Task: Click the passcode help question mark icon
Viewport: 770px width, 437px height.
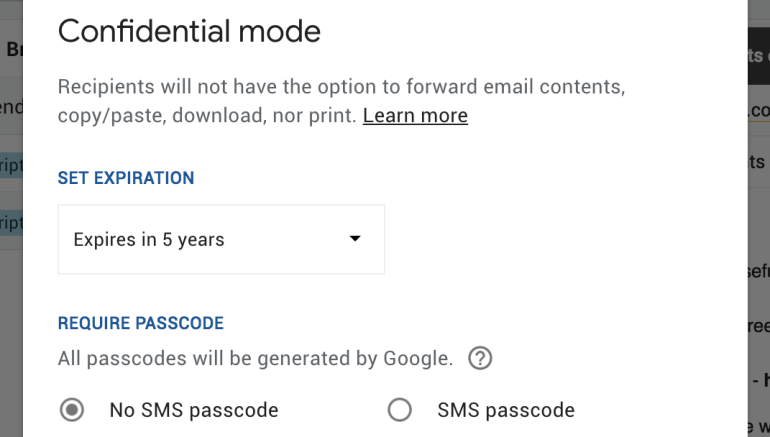Action: click(480, 358)
